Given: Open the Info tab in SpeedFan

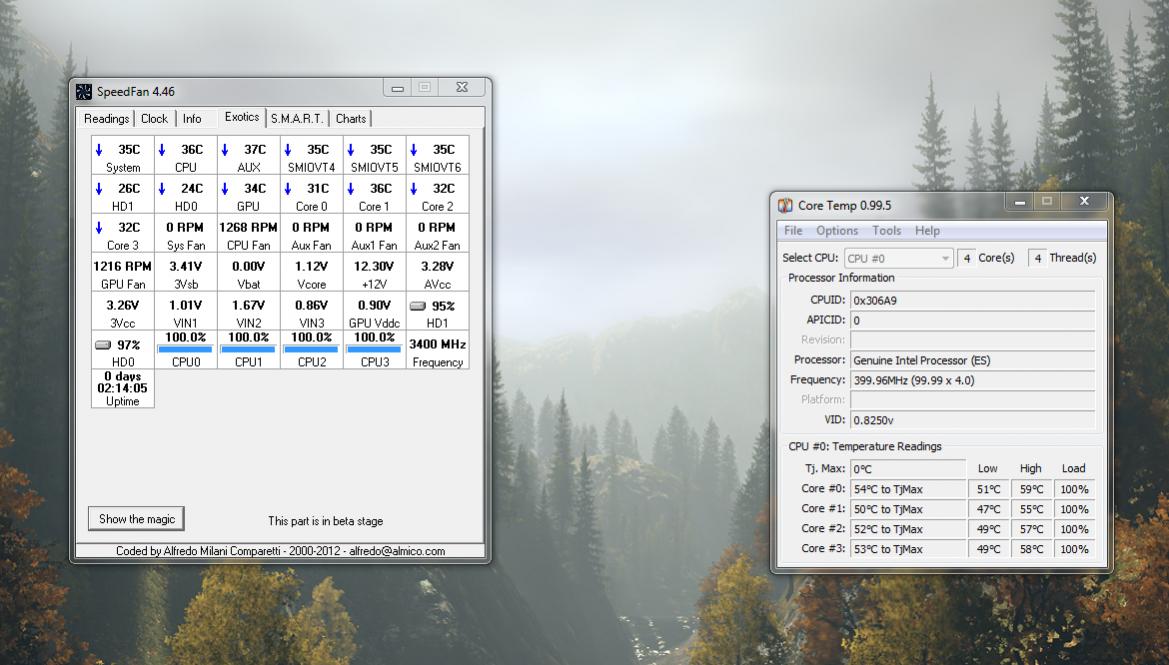Looking at the screenshot, I should (192, 119).
